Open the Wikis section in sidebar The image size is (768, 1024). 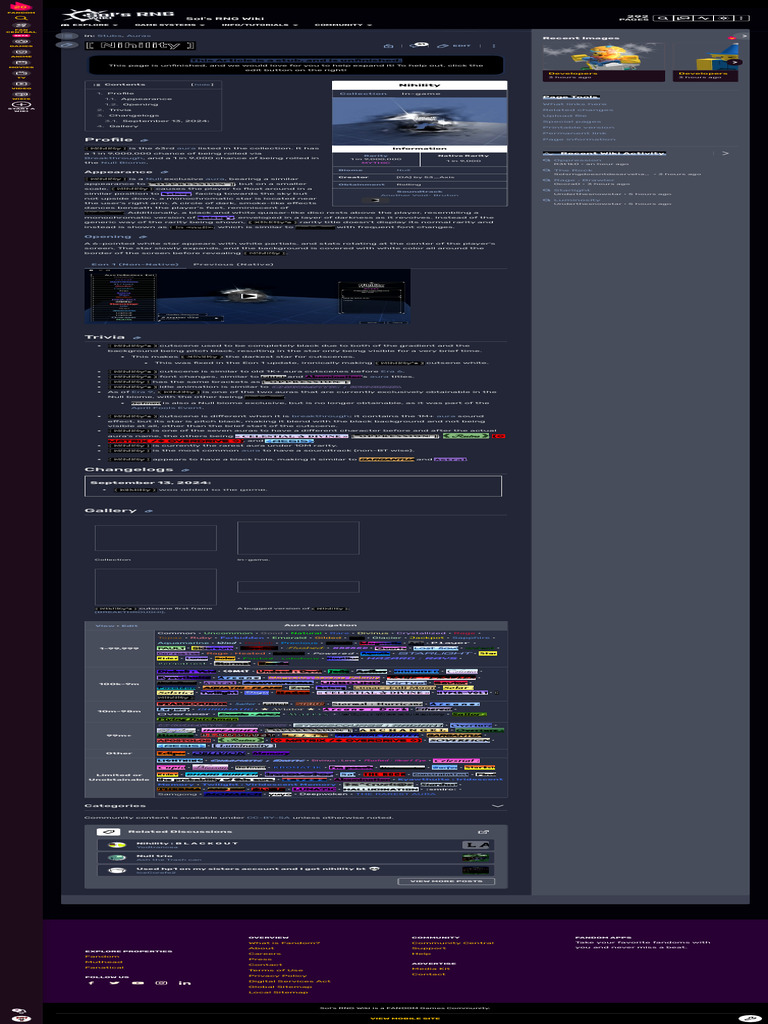(21, 96)
